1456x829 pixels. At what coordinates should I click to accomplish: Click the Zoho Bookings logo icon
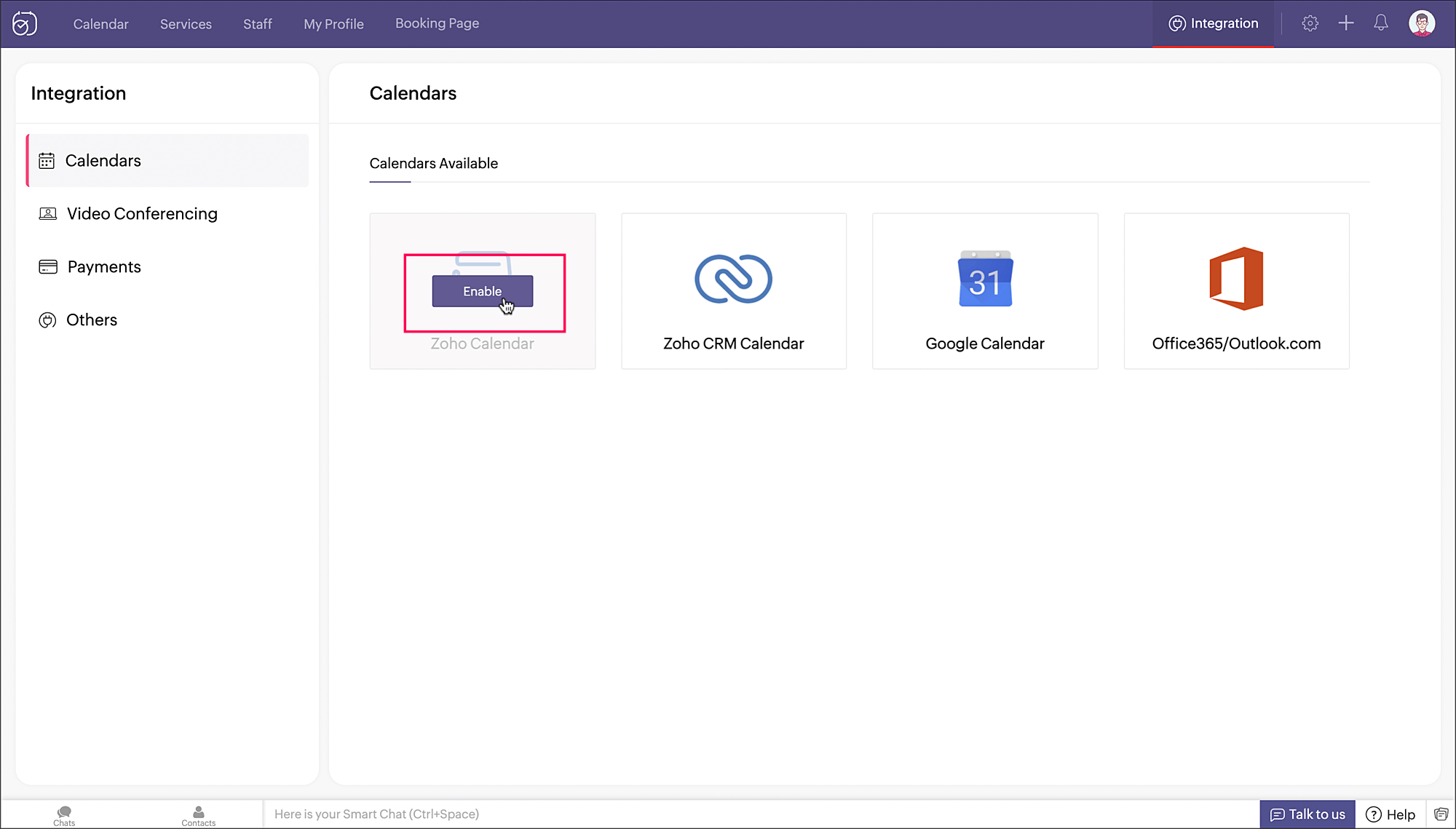(x=25, y=23)
